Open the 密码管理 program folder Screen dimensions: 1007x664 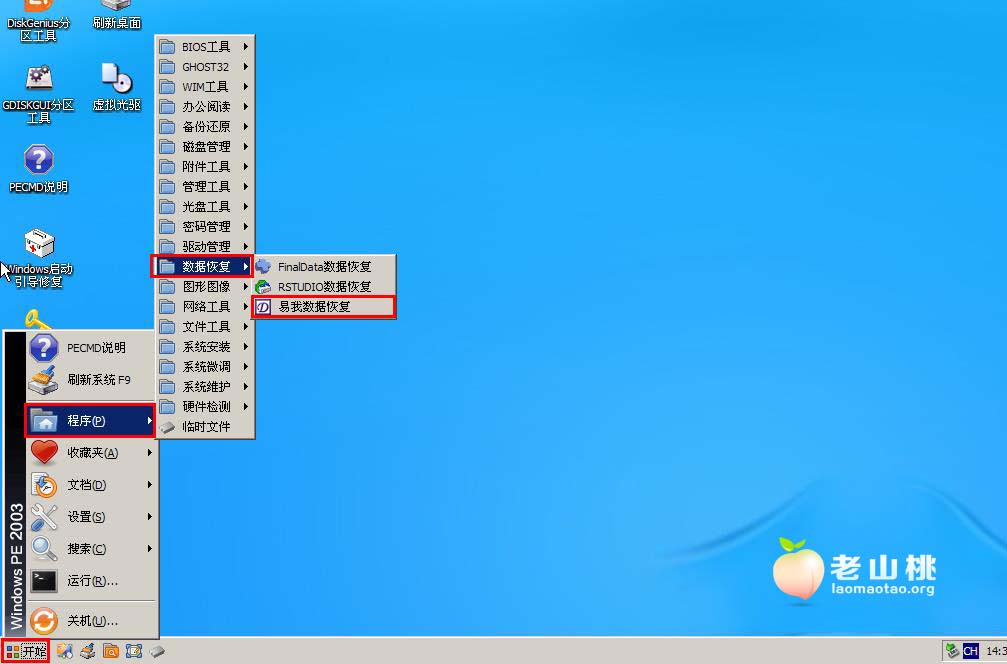(205, 226)
